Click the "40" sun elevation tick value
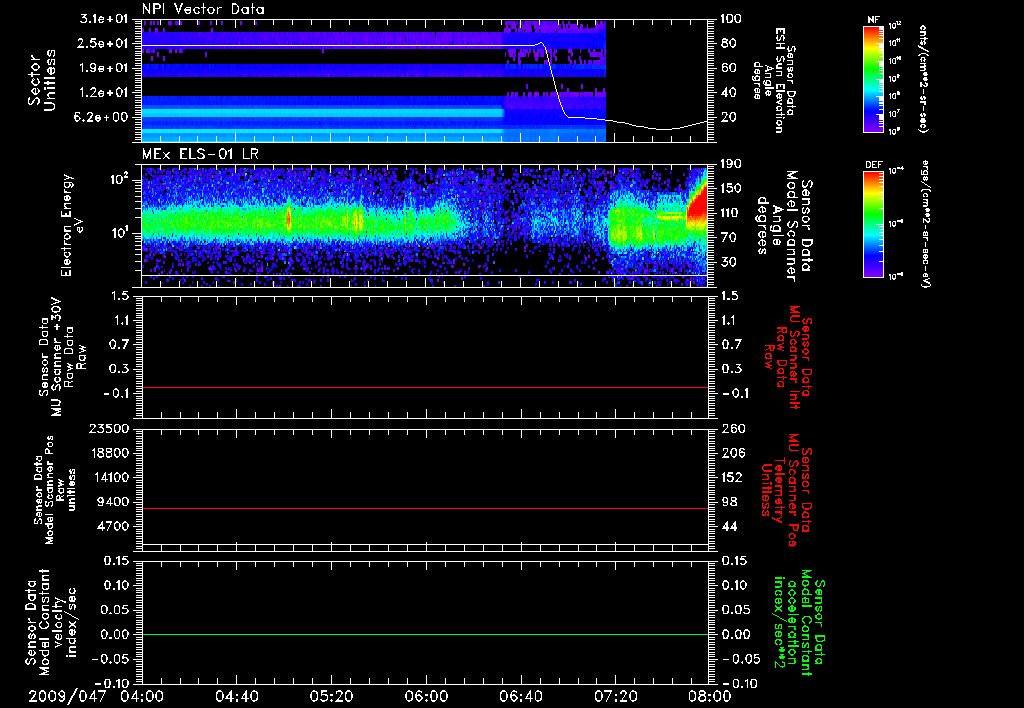This screenshot has height=708, width=1024. [728, 93]
